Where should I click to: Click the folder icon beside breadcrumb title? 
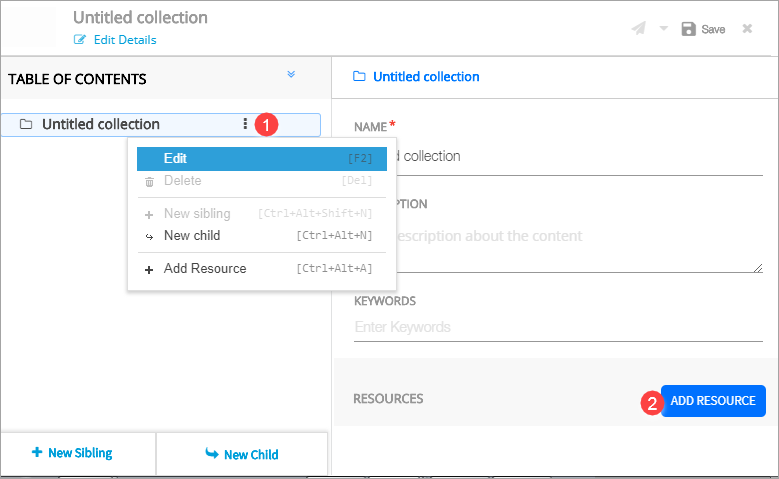click(x=359, y=77)
